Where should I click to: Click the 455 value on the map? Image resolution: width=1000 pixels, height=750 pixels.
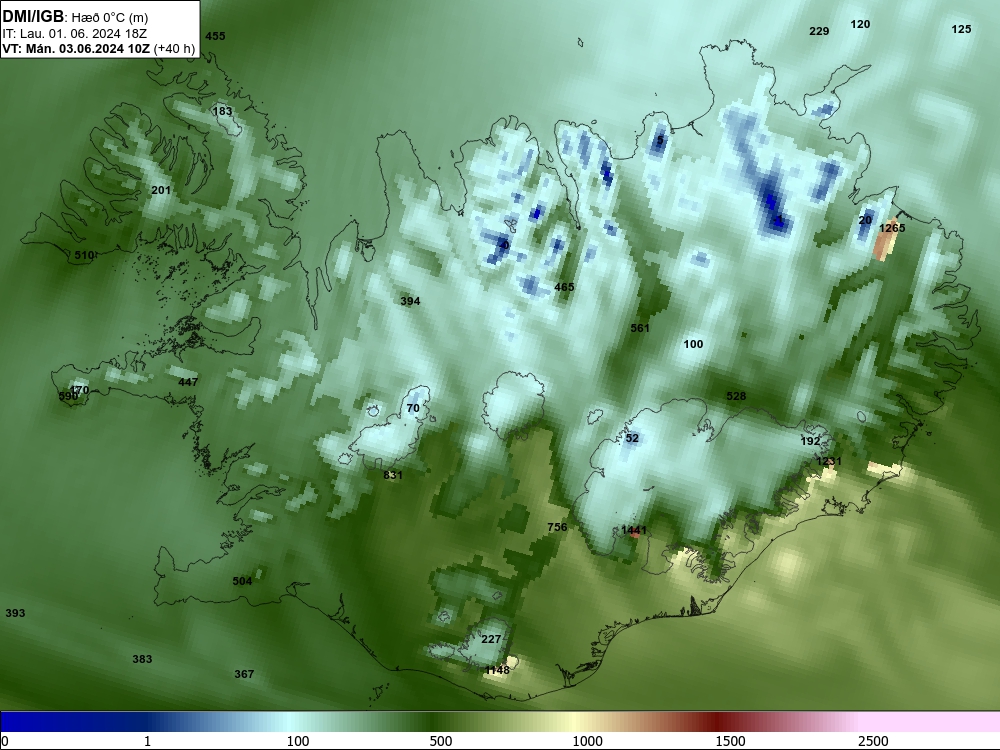coord(215,36)
